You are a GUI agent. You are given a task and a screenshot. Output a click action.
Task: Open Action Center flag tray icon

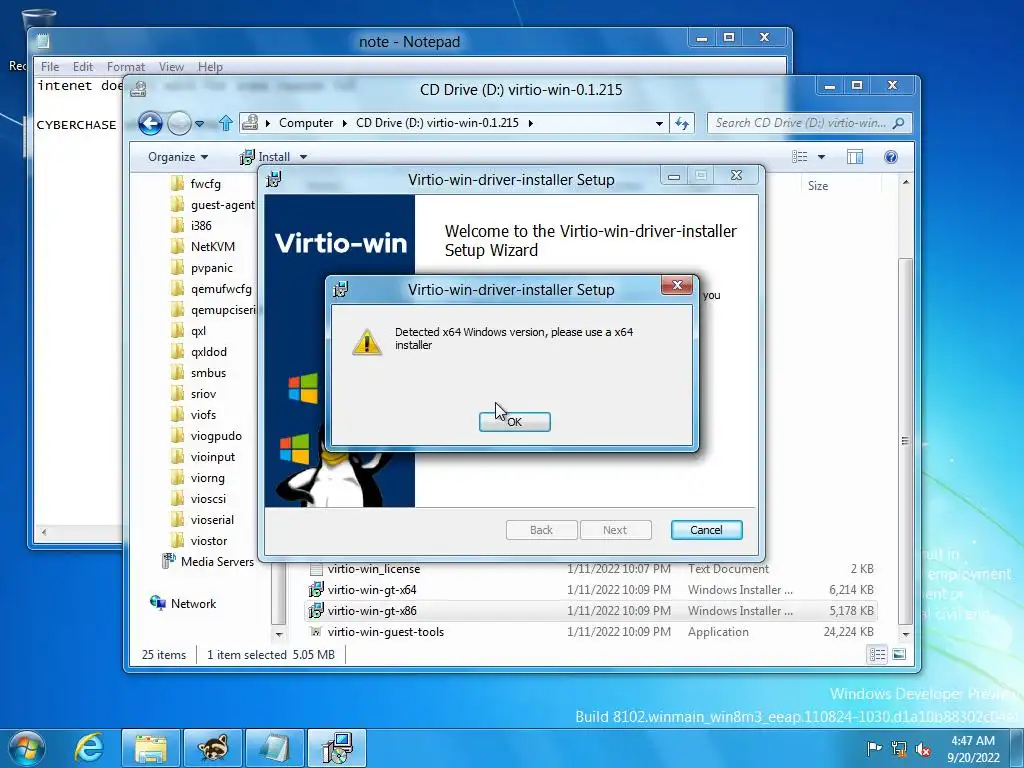click(x=874, y=748)
